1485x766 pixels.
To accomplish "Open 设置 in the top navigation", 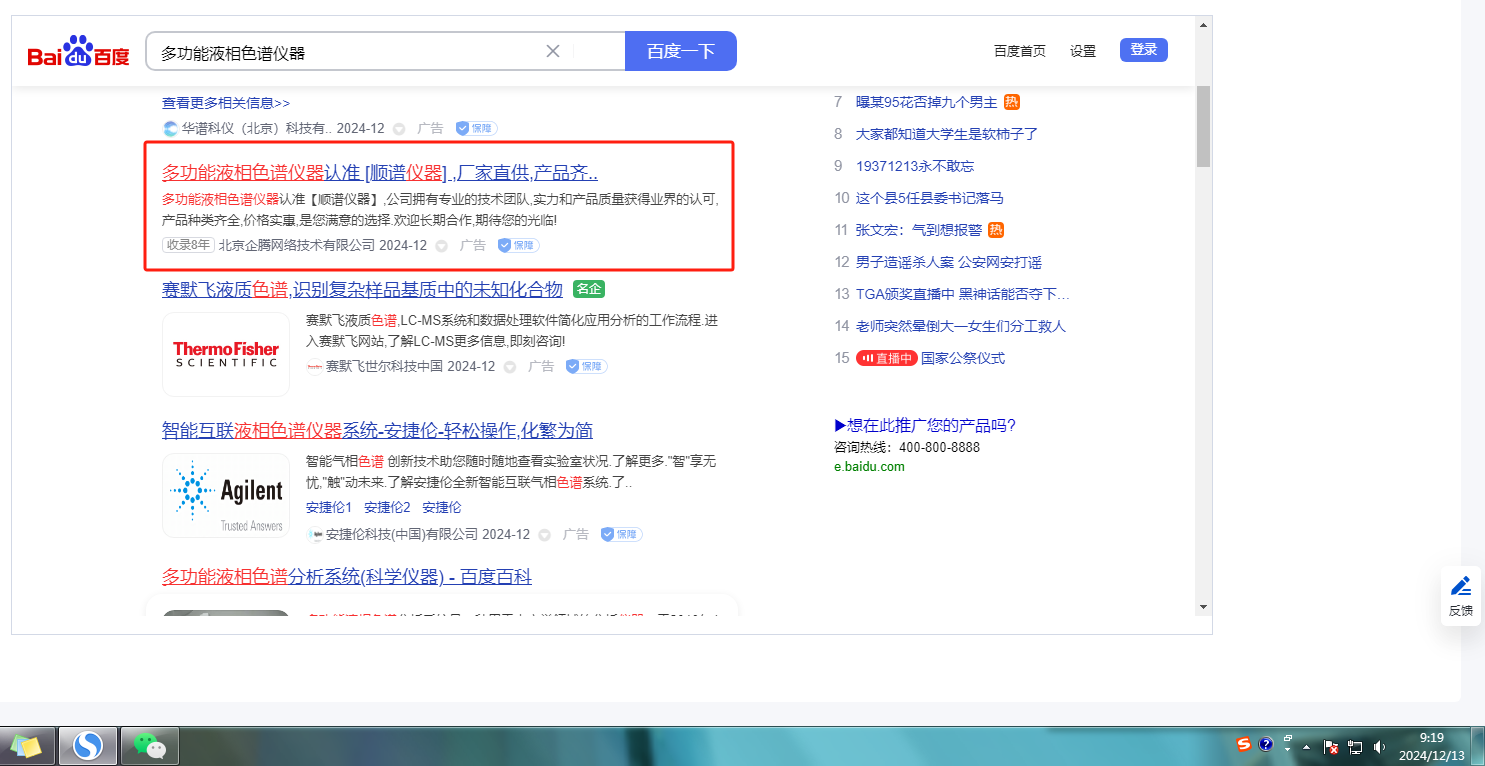I will (1083, 51).
